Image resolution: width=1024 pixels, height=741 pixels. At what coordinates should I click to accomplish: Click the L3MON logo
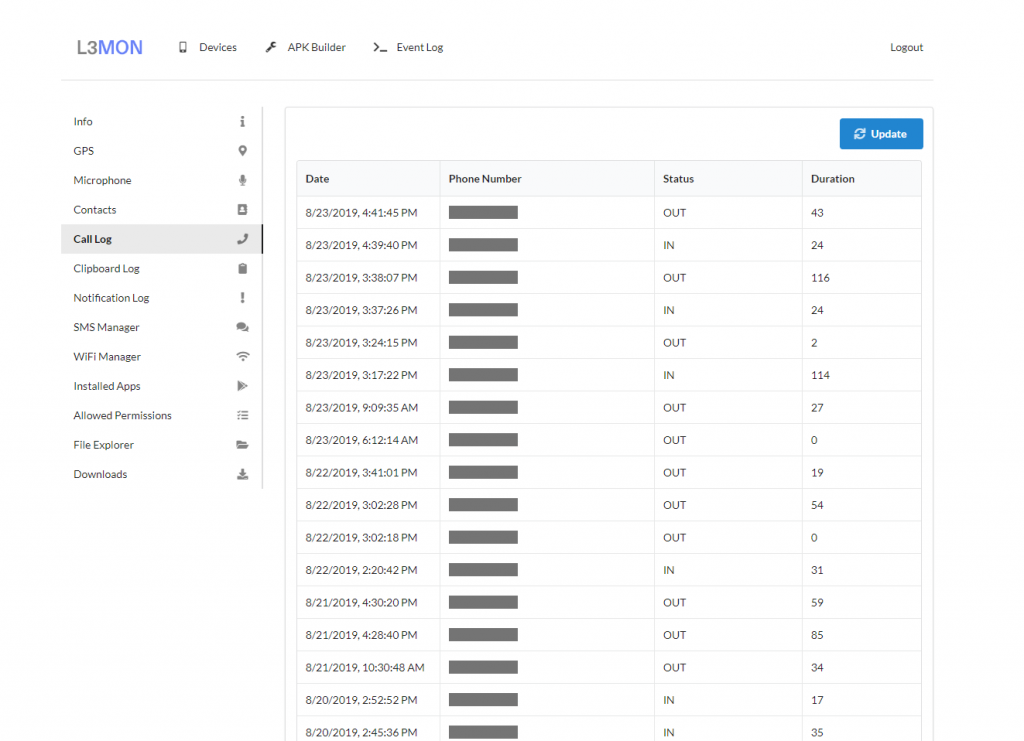110,48
